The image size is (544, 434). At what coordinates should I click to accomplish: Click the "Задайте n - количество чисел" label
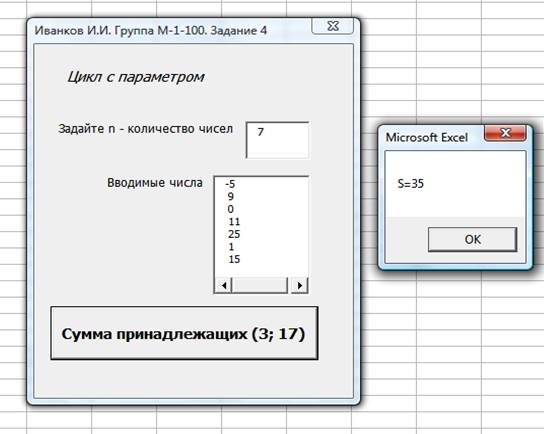pyautogui.click(x=145, y=129)
